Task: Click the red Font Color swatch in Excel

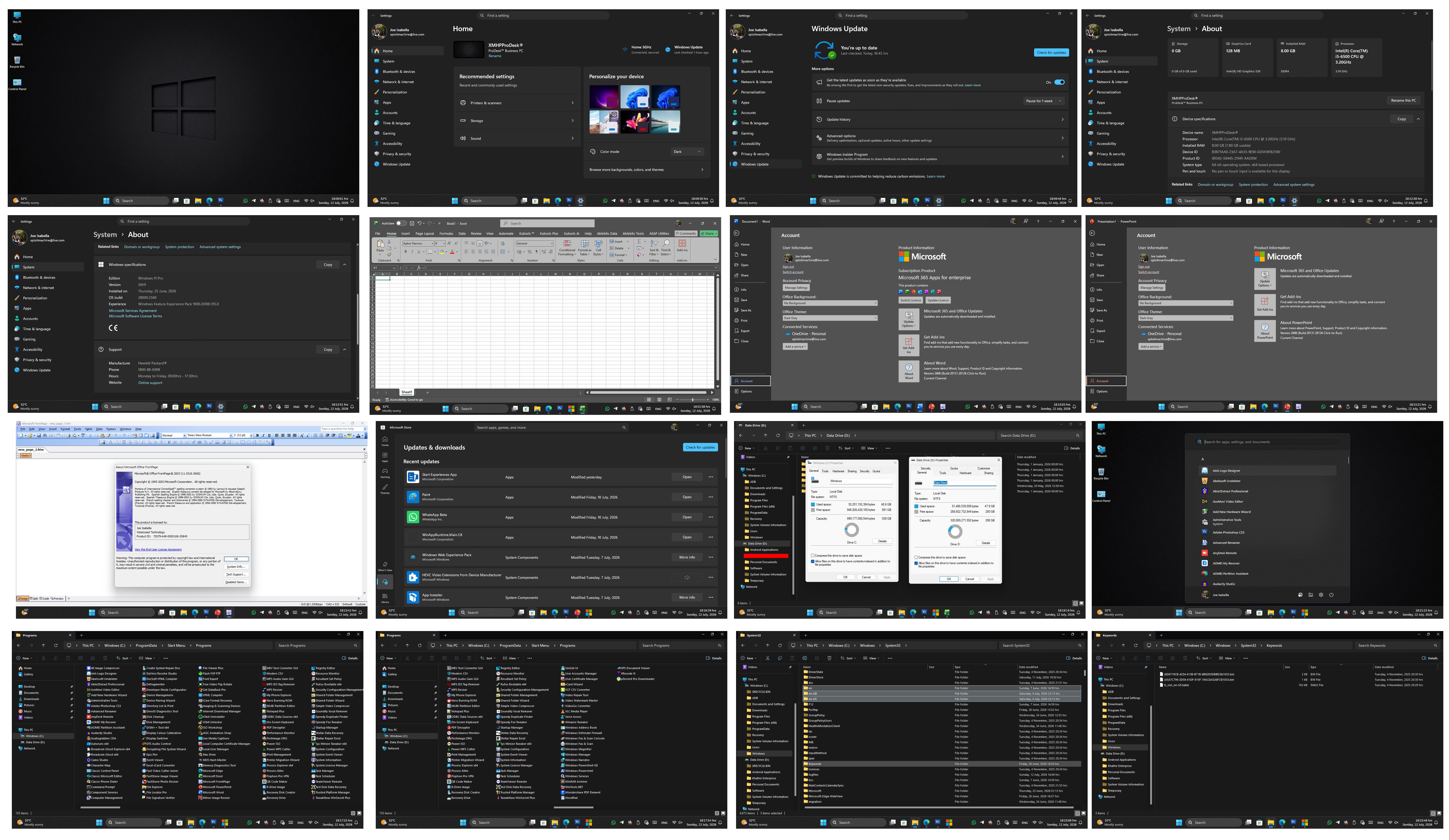Action: (452, 252)
